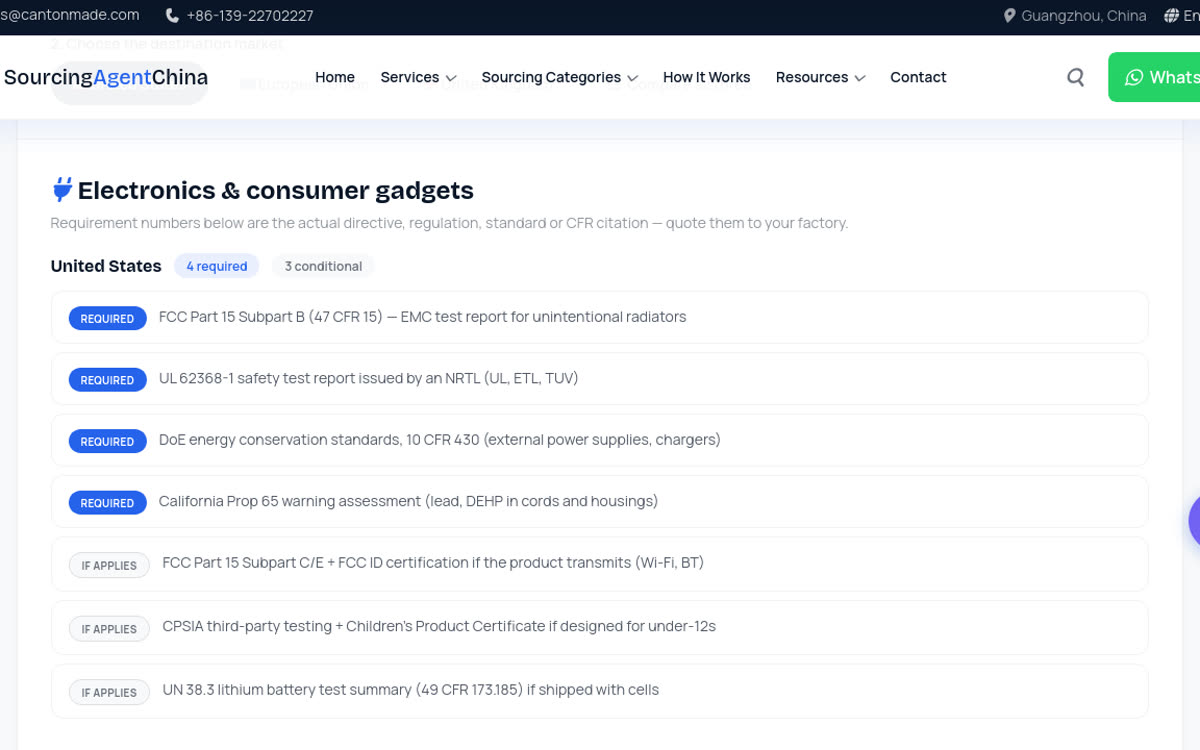Click REQUIRED badge on California Prop 65 row

coord(107,503)
